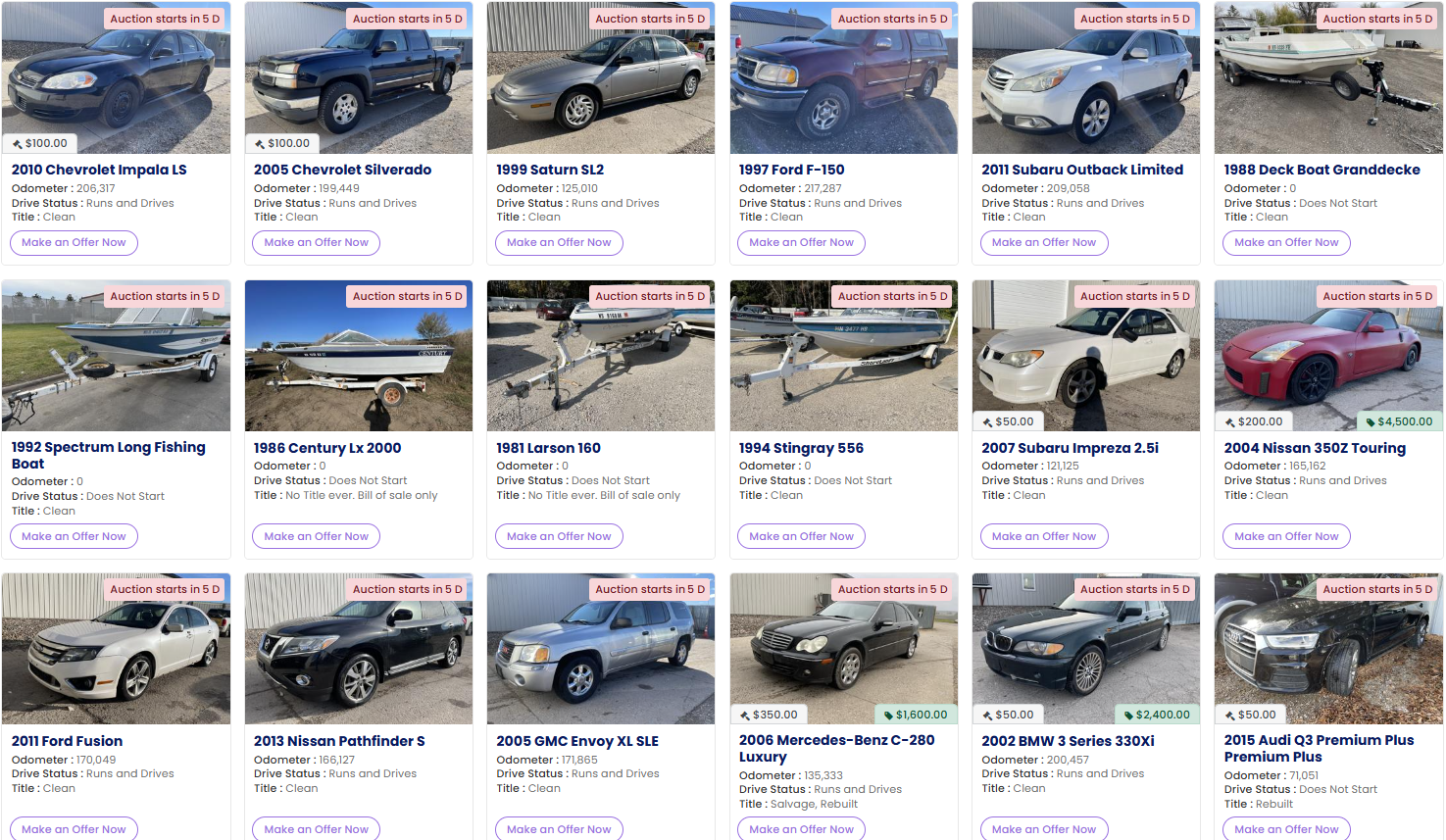1446x840 pixels.
Task: Click the $200.00 bid badge on Nissan 350Z
Action: (1253, 421)
